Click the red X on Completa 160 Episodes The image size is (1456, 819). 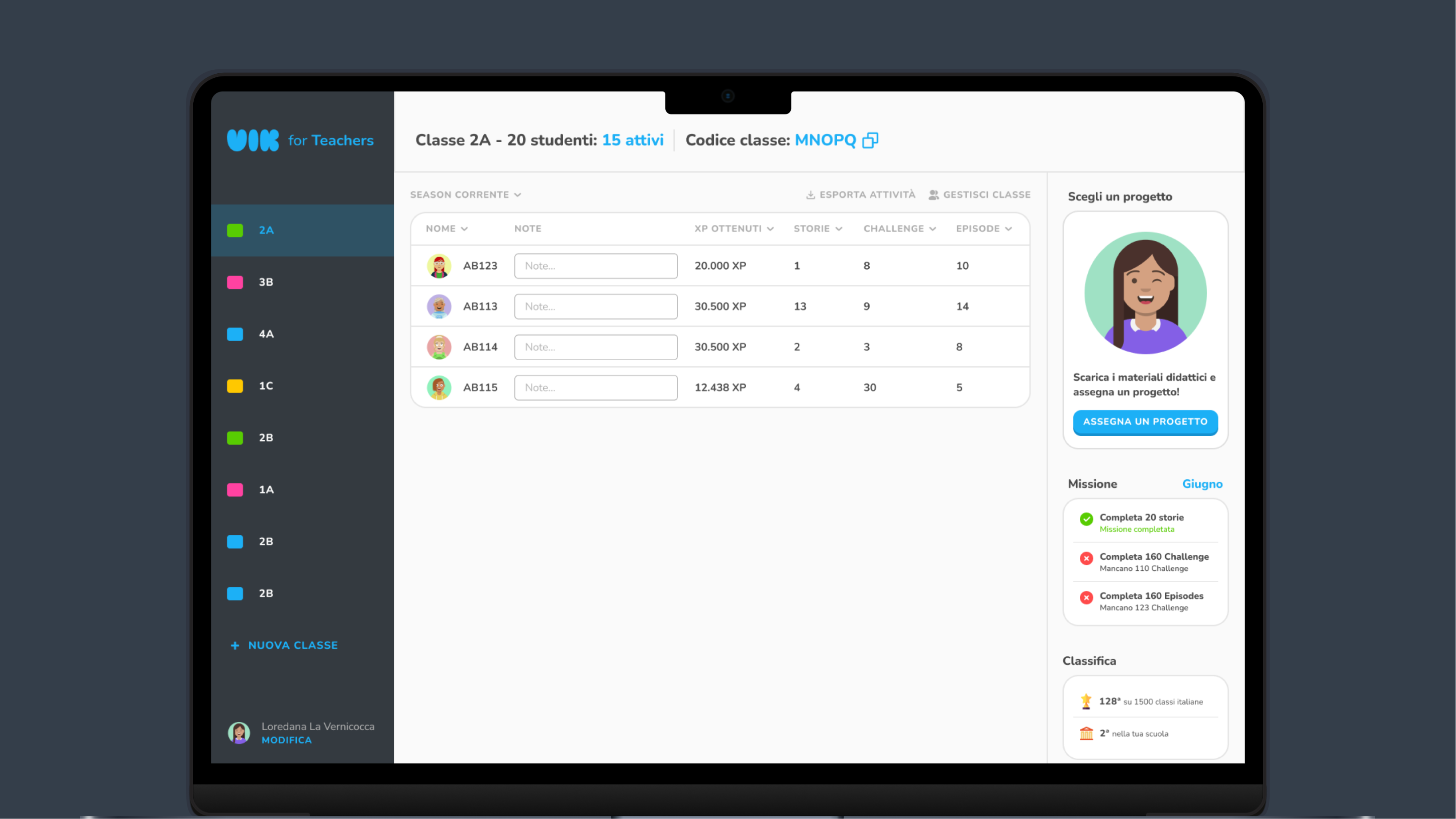1086,597
